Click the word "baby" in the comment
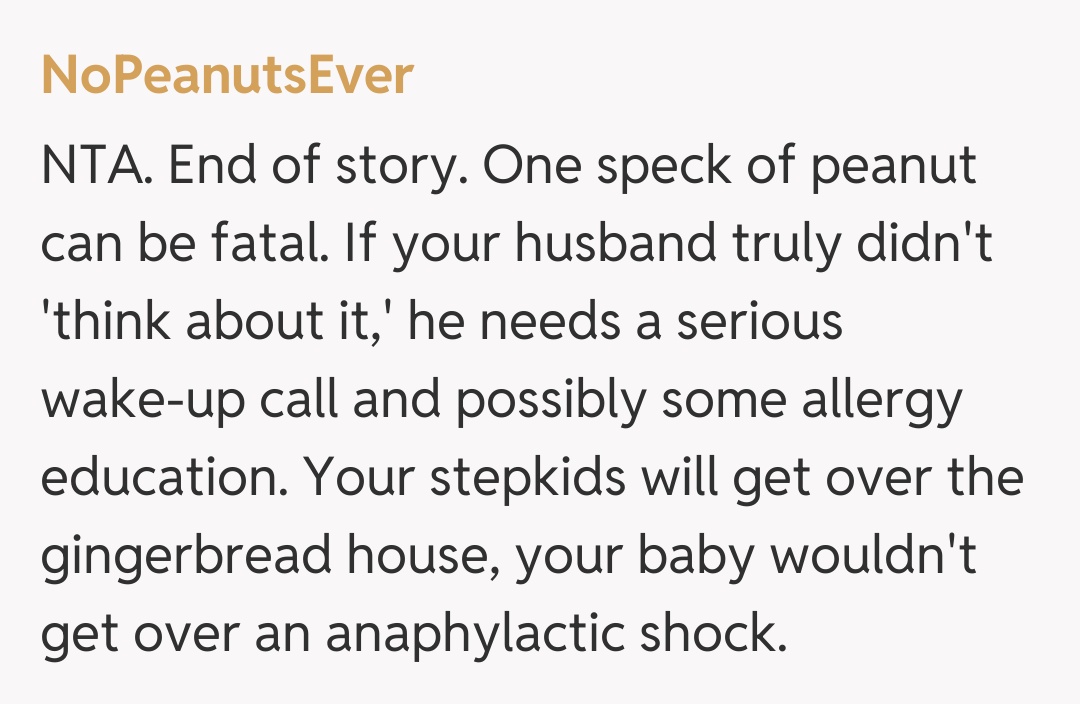The image size is (1080, 704). coord(695,558)
